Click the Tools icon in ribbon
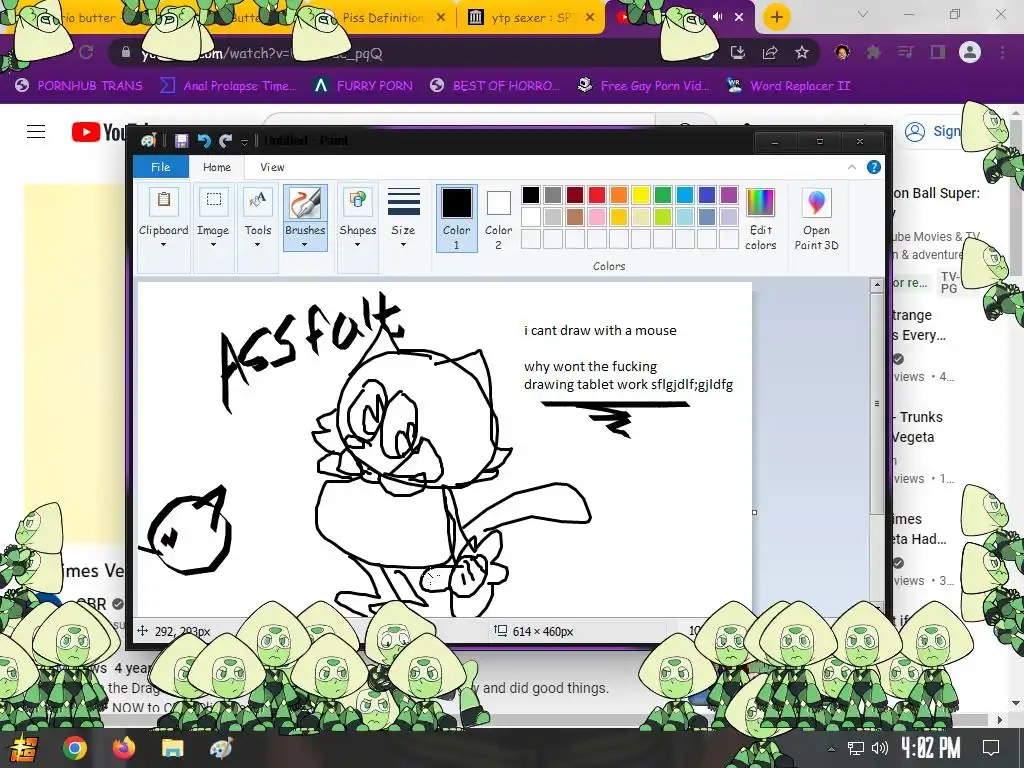Screen dimensions: 1024x768 [x=257, y=201]
